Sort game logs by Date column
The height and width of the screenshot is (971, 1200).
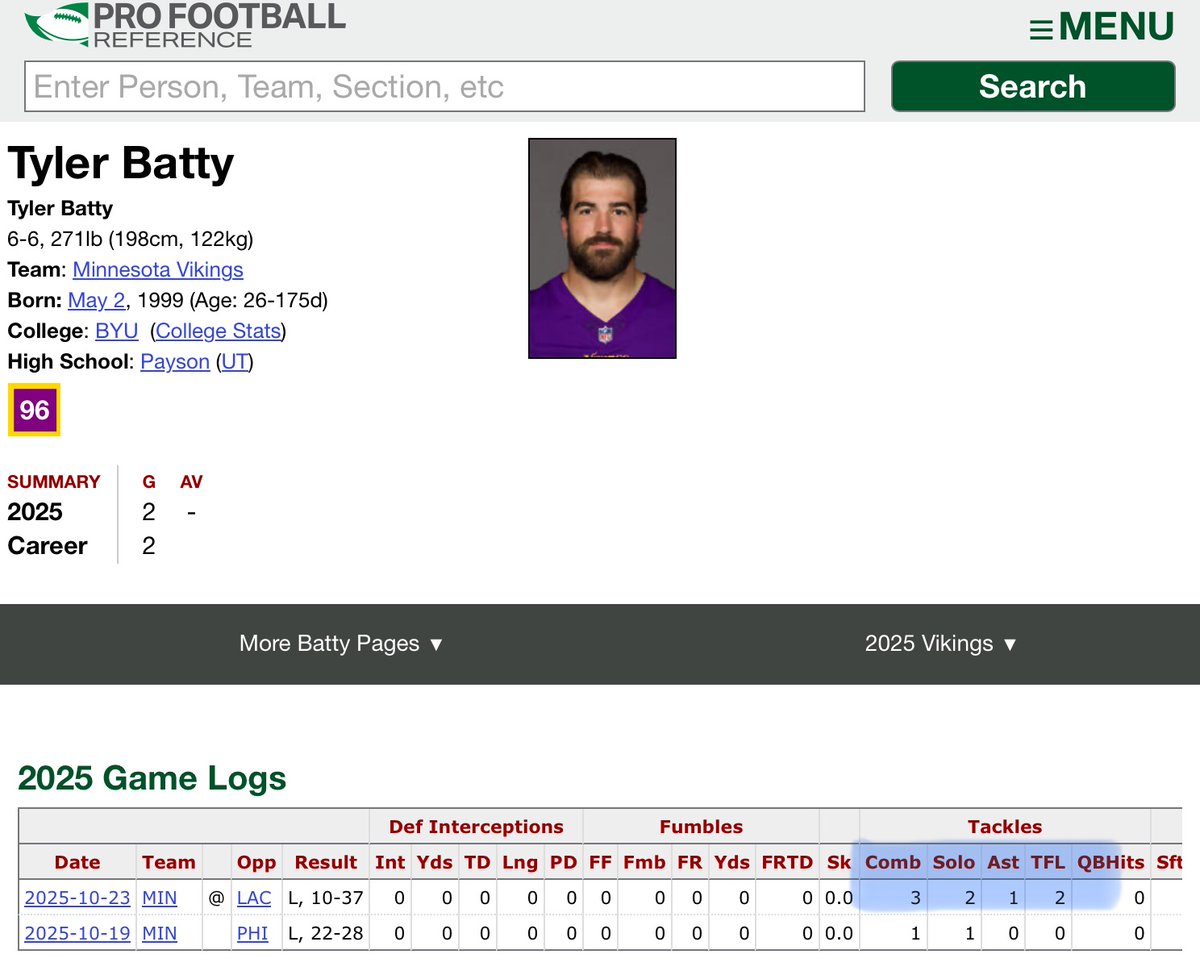(77, 862)
